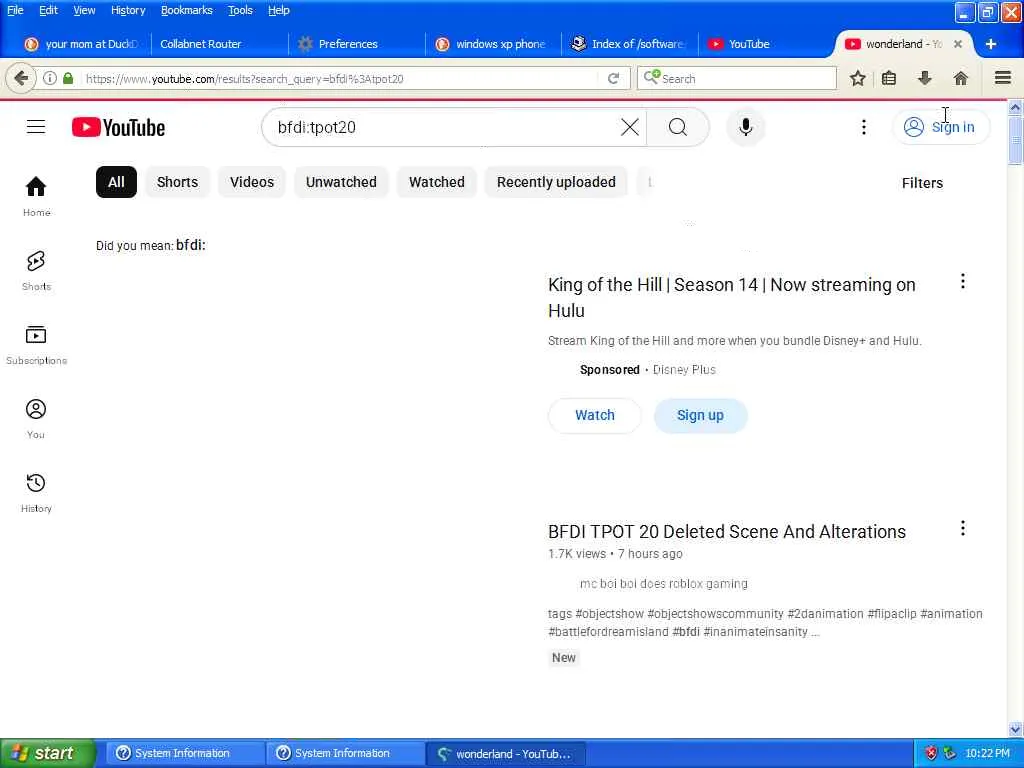Switch to first System Information taskbar window

tap(184, 753)
